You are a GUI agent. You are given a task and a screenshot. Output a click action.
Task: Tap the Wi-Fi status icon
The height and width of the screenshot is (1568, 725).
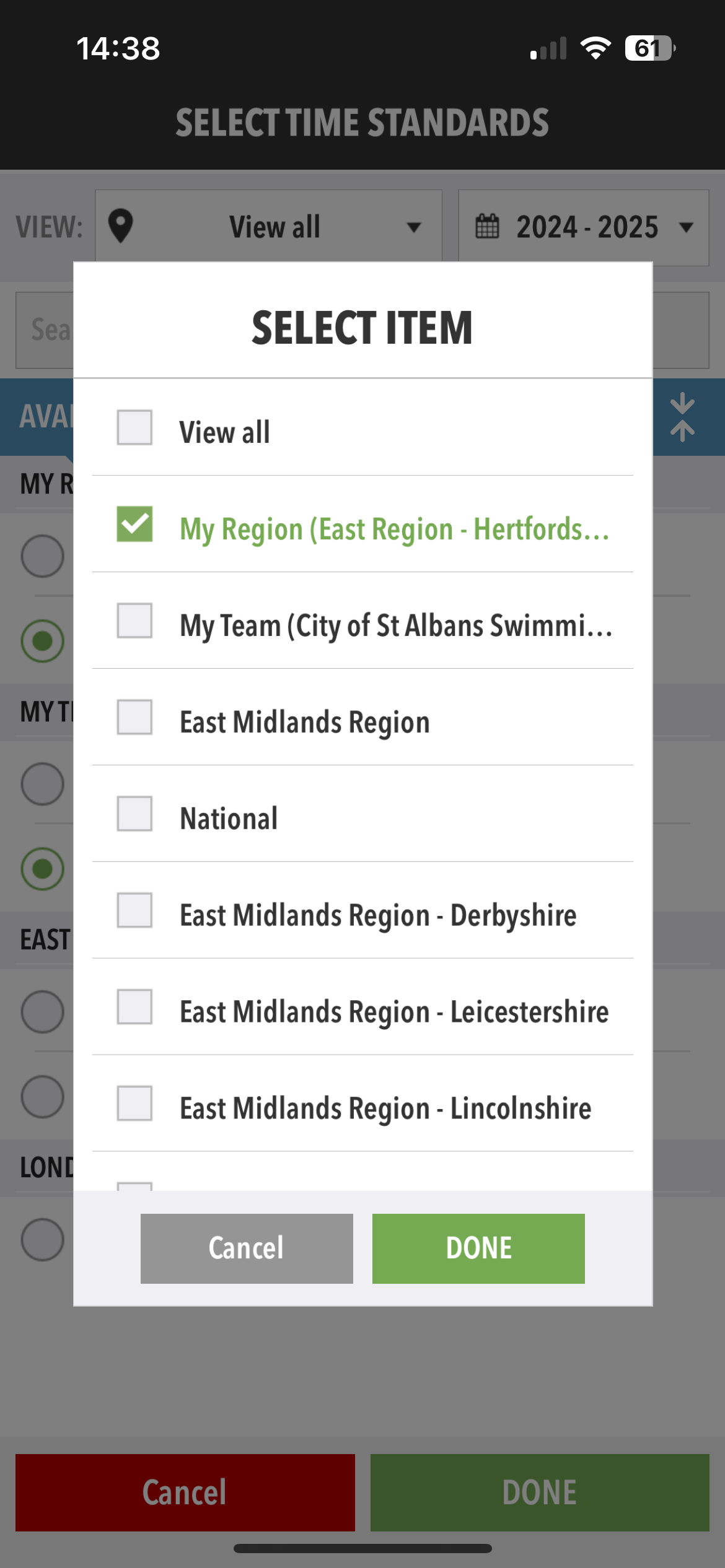(595, 48)
